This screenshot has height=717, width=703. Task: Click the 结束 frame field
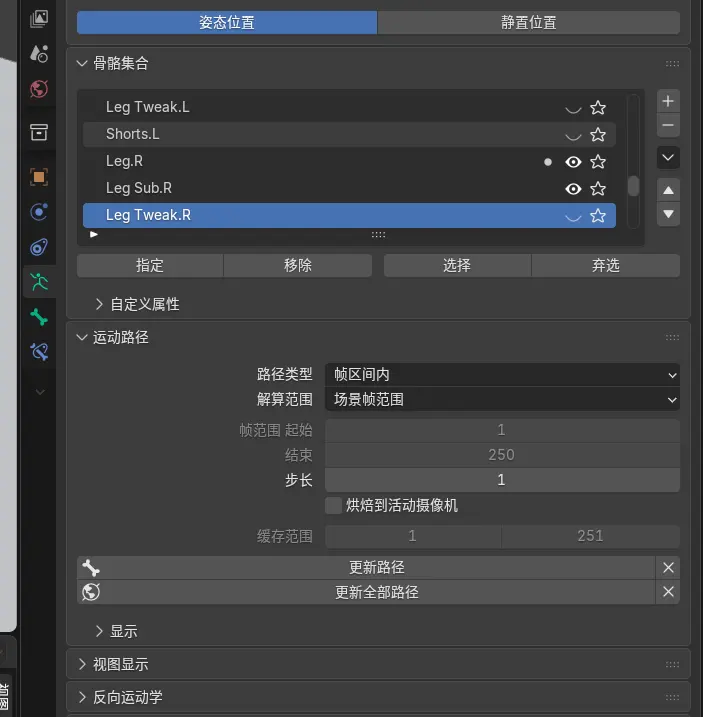point(502,455)
